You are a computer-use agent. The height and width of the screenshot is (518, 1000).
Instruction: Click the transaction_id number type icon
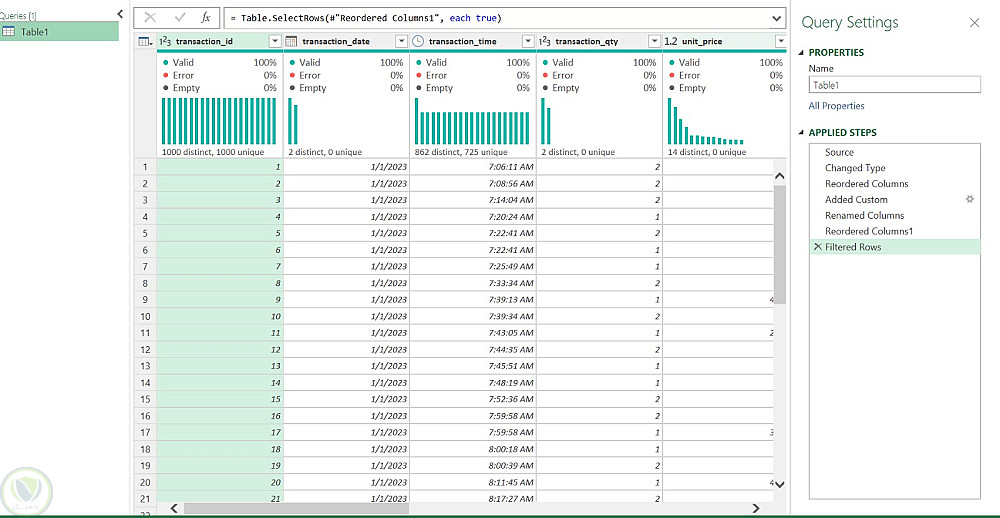coord(166,41)
